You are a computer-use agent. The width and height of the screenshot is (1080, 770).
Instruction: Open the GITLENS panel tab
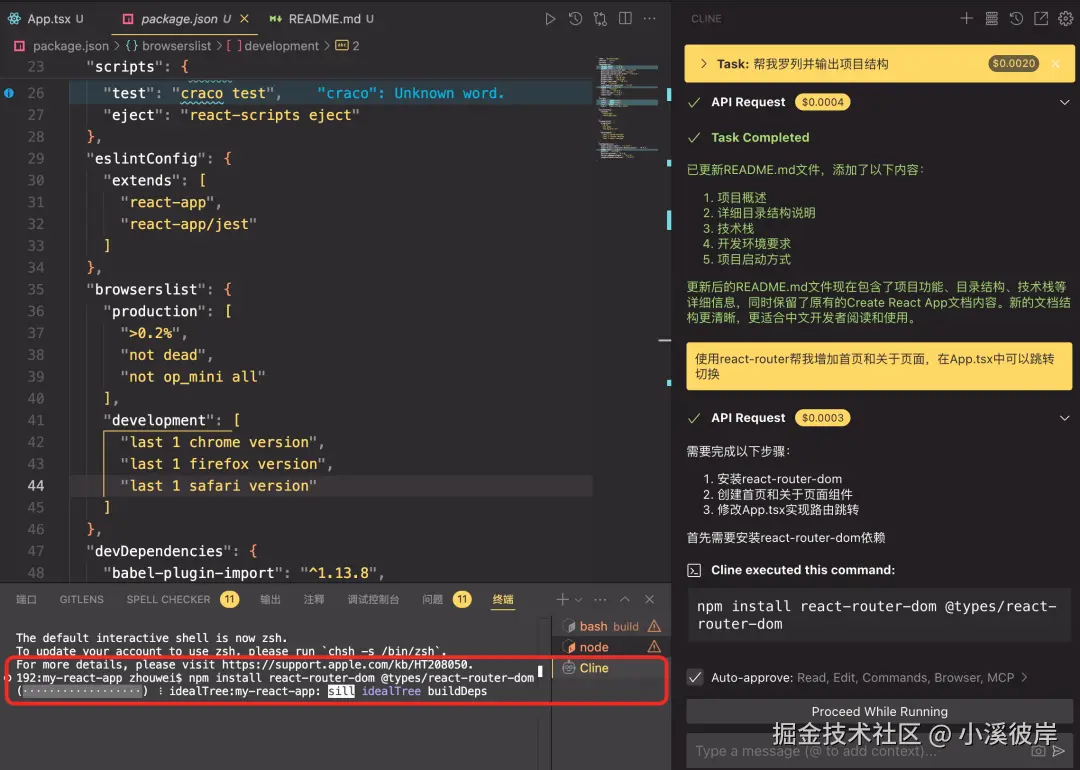point(81,599)
